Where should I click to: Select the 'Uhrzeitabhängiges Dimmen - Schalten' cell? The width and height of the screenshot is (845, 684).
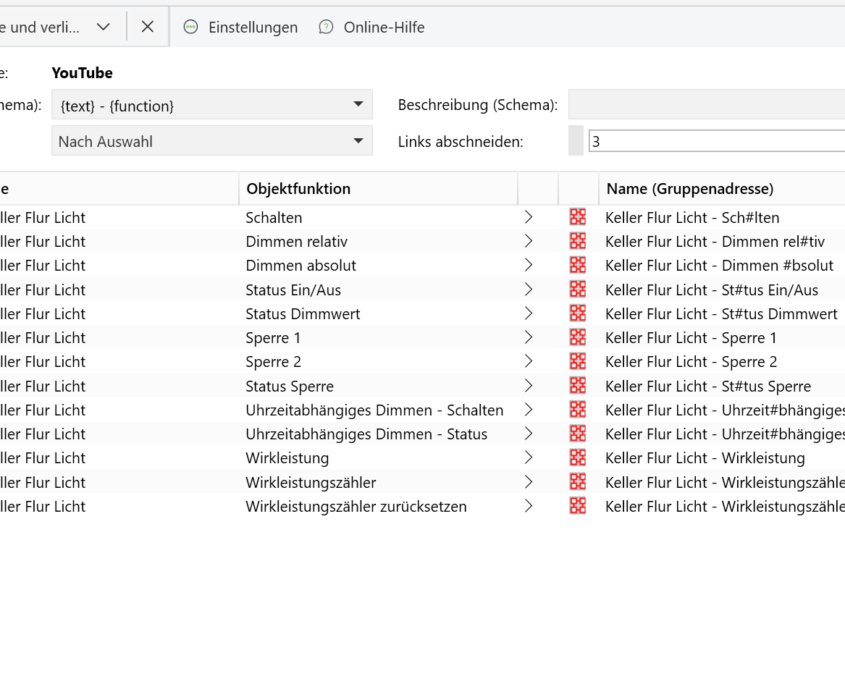coord(375,410)
